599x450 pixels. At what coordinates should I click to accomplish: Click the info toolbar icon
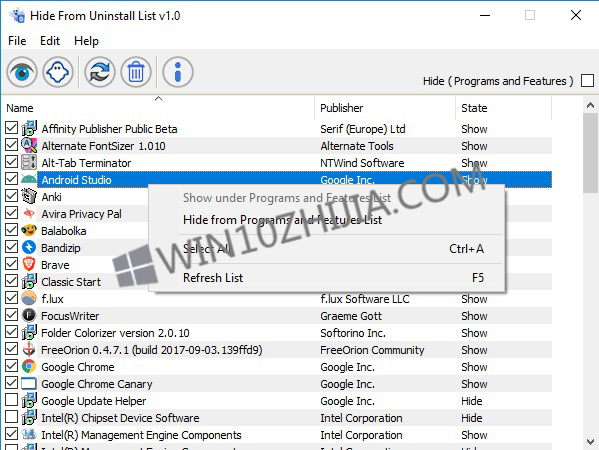click(x=178, y=72)
